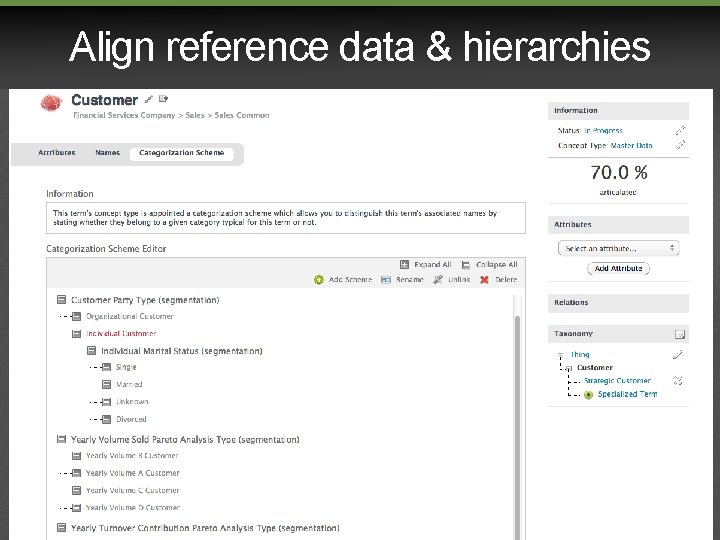The width and height of the screenshot is (720, 540).
Task: Click the export icon beside Customer title
Action: (163, 99)
